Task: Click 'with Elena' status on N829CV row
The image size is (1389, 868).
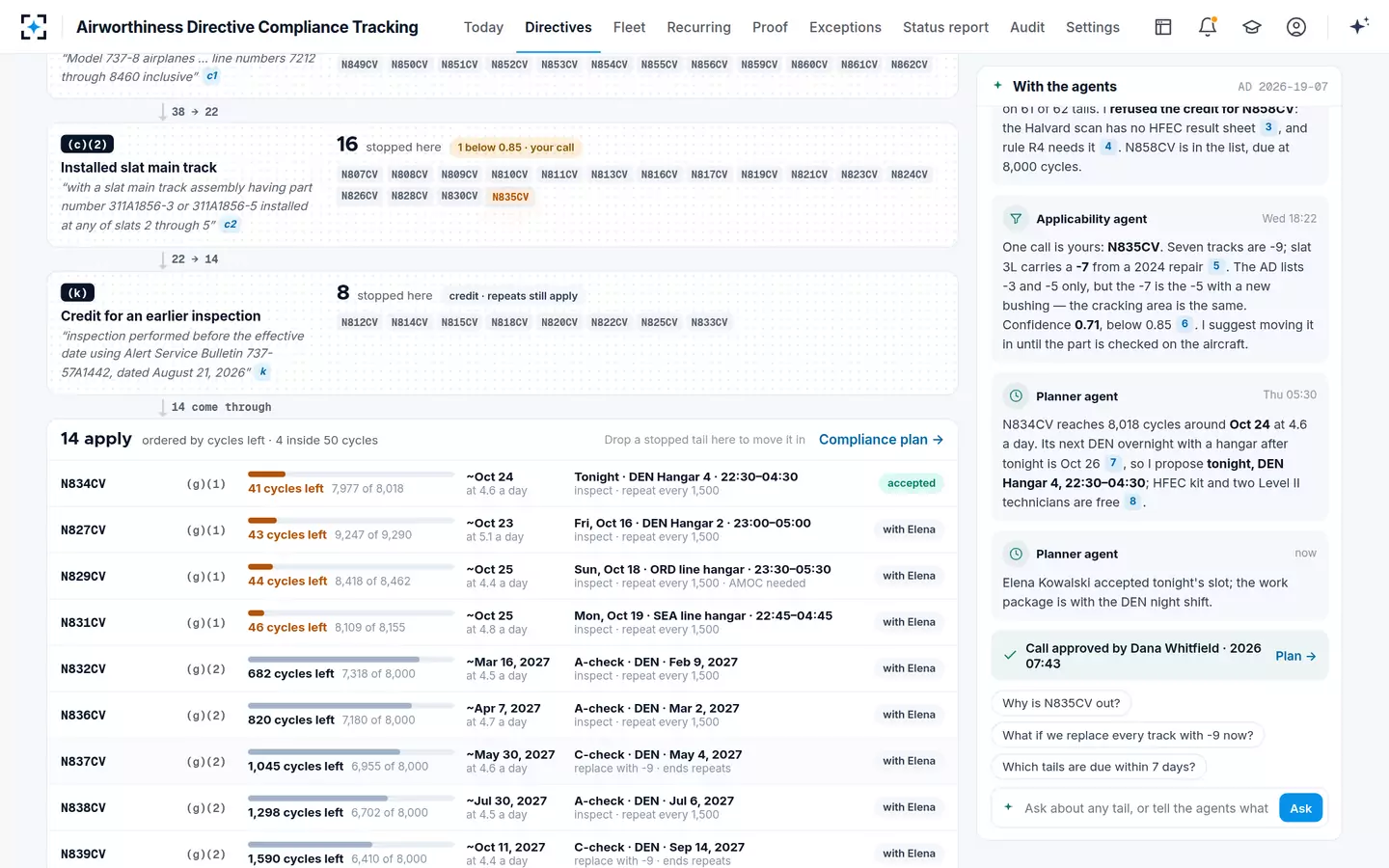Action: (x=909, y=576)
